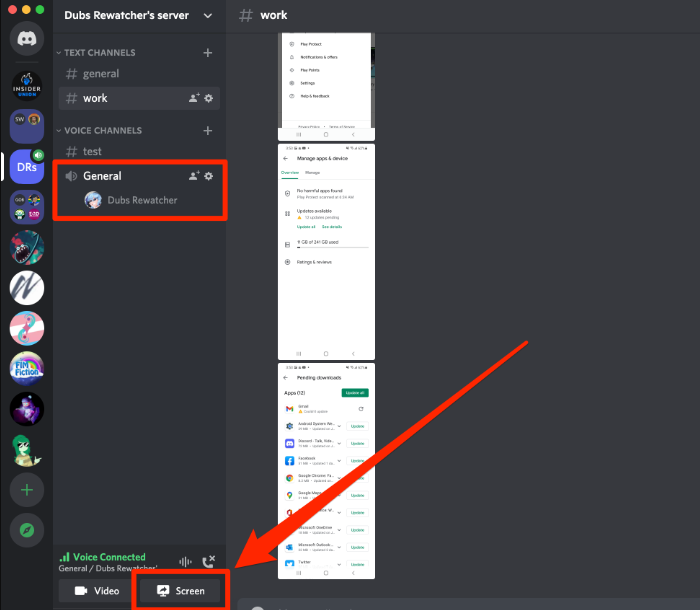Open Dubs Rewatcher's server dropdown menu
700x610 pixels.
click(x=208, y=16)
